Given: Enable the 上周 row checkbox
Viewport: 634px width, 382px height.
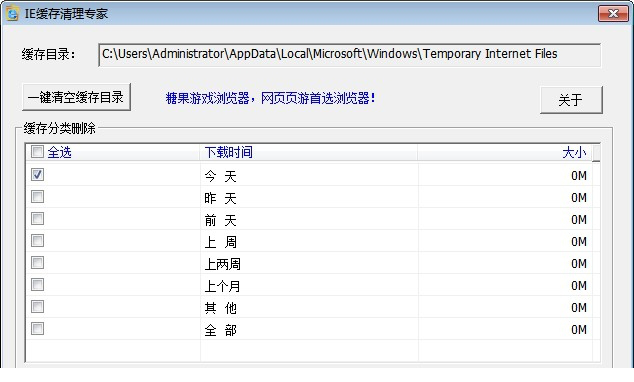Looking at the screenshot, I should [37, 241].
